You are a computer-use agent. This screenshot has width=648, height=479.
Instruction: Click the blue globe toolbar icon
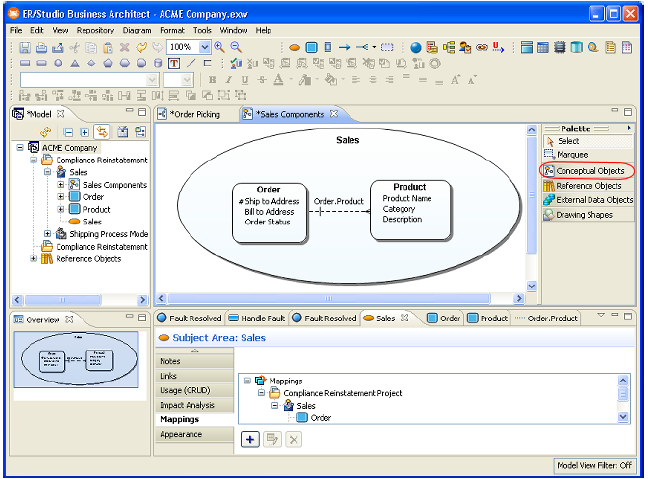416,48
